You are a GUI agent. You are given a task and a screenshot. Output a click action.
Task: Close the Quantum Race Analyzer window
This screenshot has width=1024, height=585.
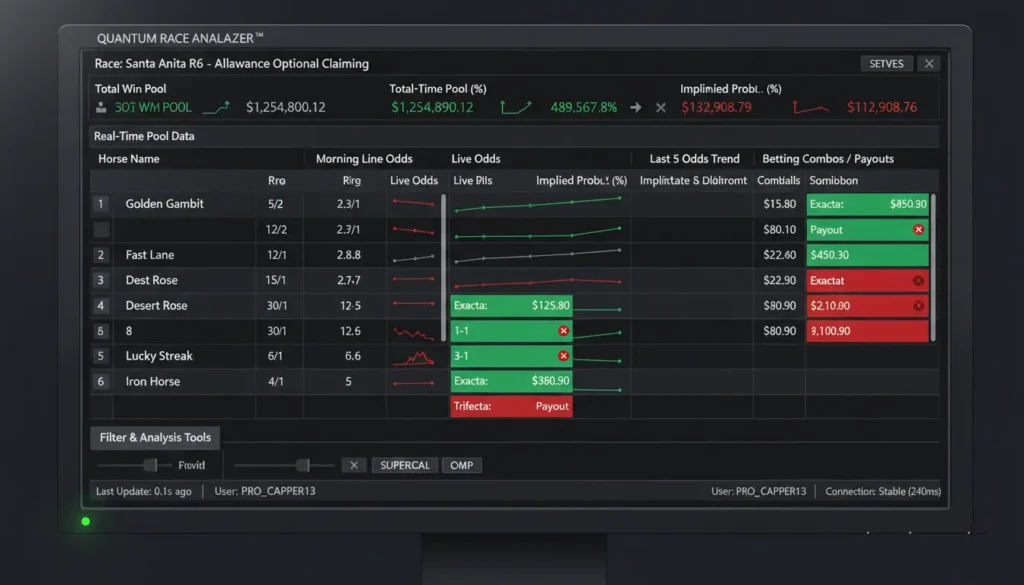[929, 63]
